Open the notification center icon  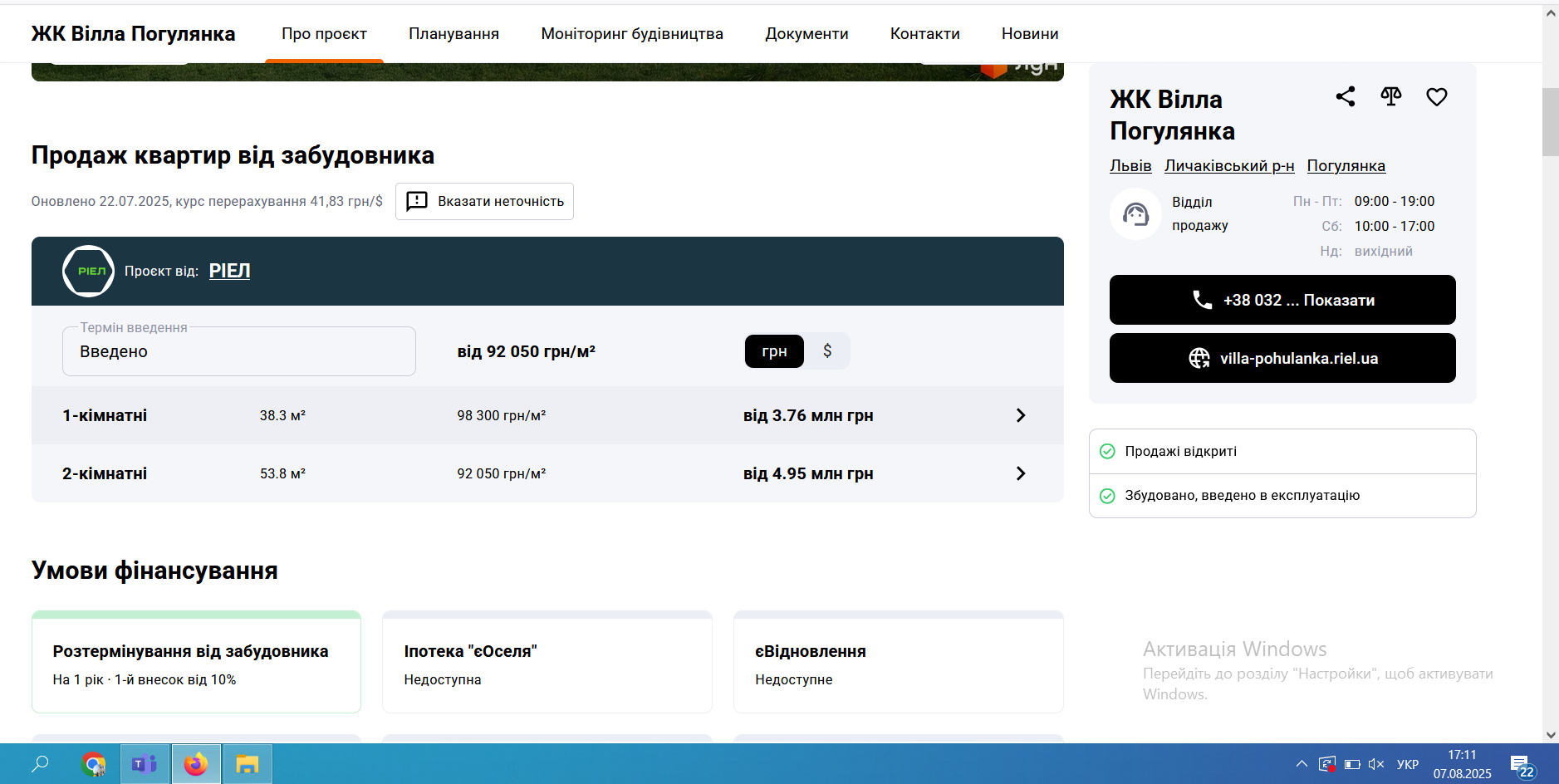tap(1522, 767)
